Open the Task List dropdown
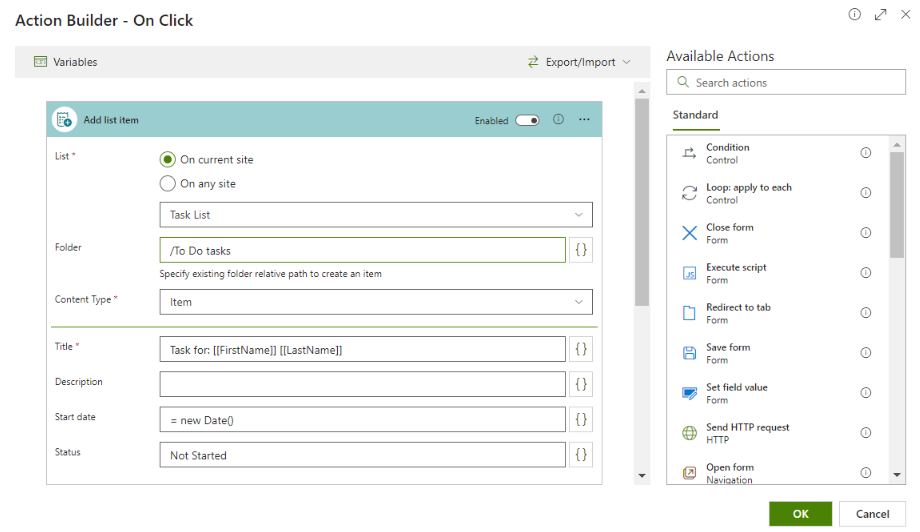This screenshot has height=532, width=920. click(376, 215)
